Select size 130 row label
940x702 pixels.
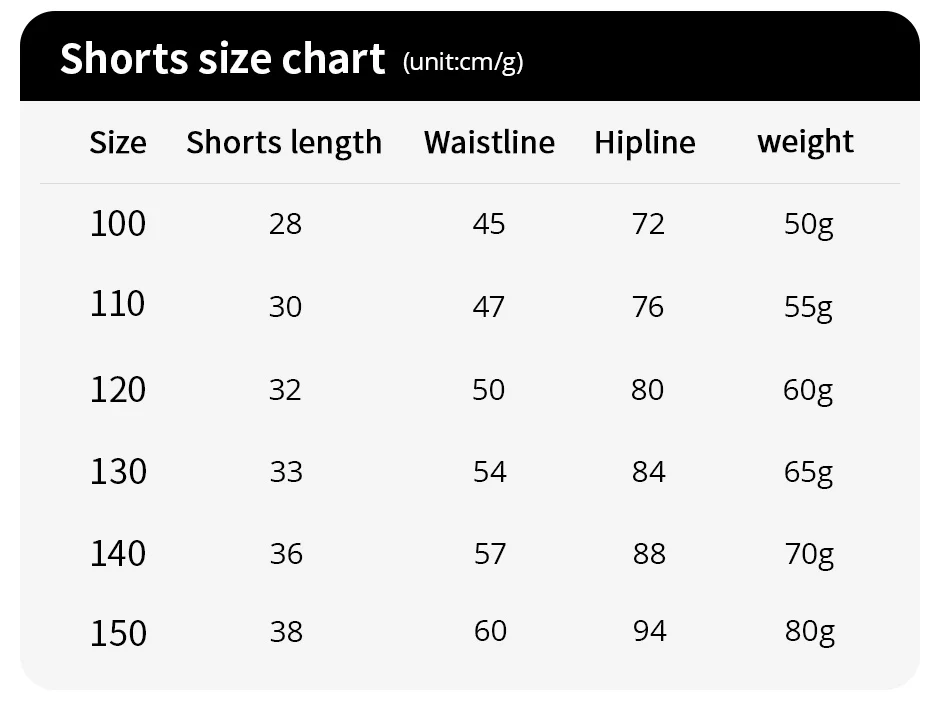click(118, 471)
